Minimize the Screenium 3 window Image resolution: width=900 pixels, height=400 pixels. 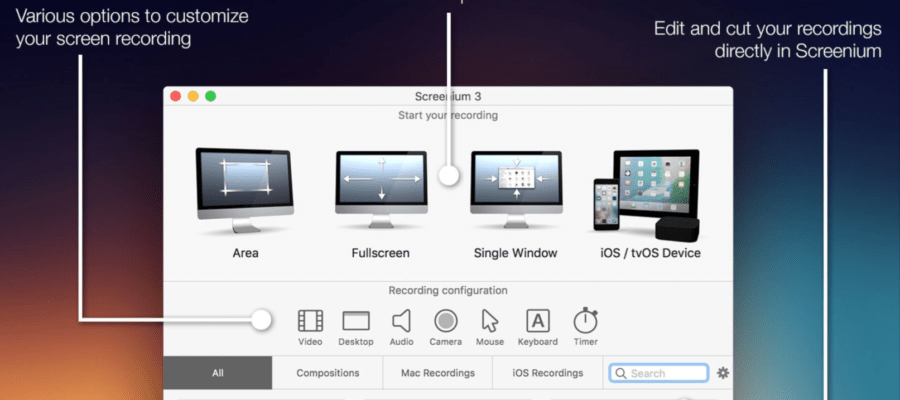pos(193,96)
